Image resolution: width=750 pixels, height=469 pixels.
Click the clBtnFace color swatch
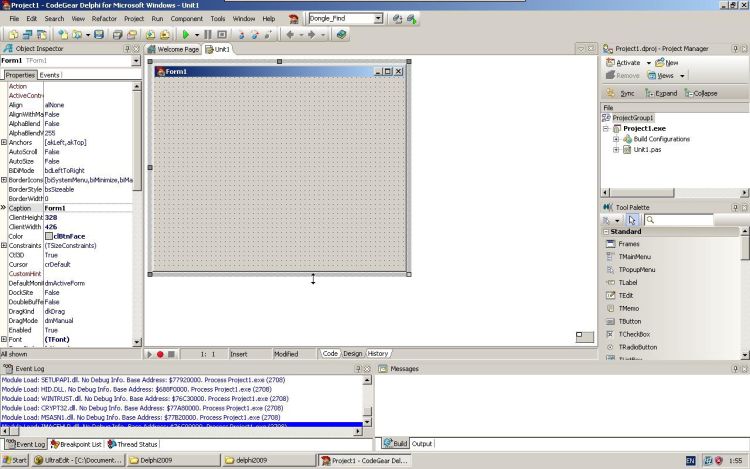(x=49, y=236)
